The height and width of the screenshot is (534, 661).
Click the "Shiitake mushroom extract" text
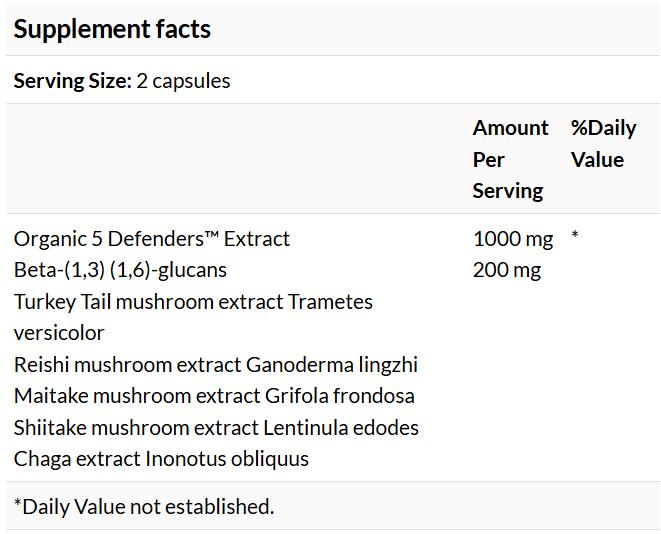[136, 427]
